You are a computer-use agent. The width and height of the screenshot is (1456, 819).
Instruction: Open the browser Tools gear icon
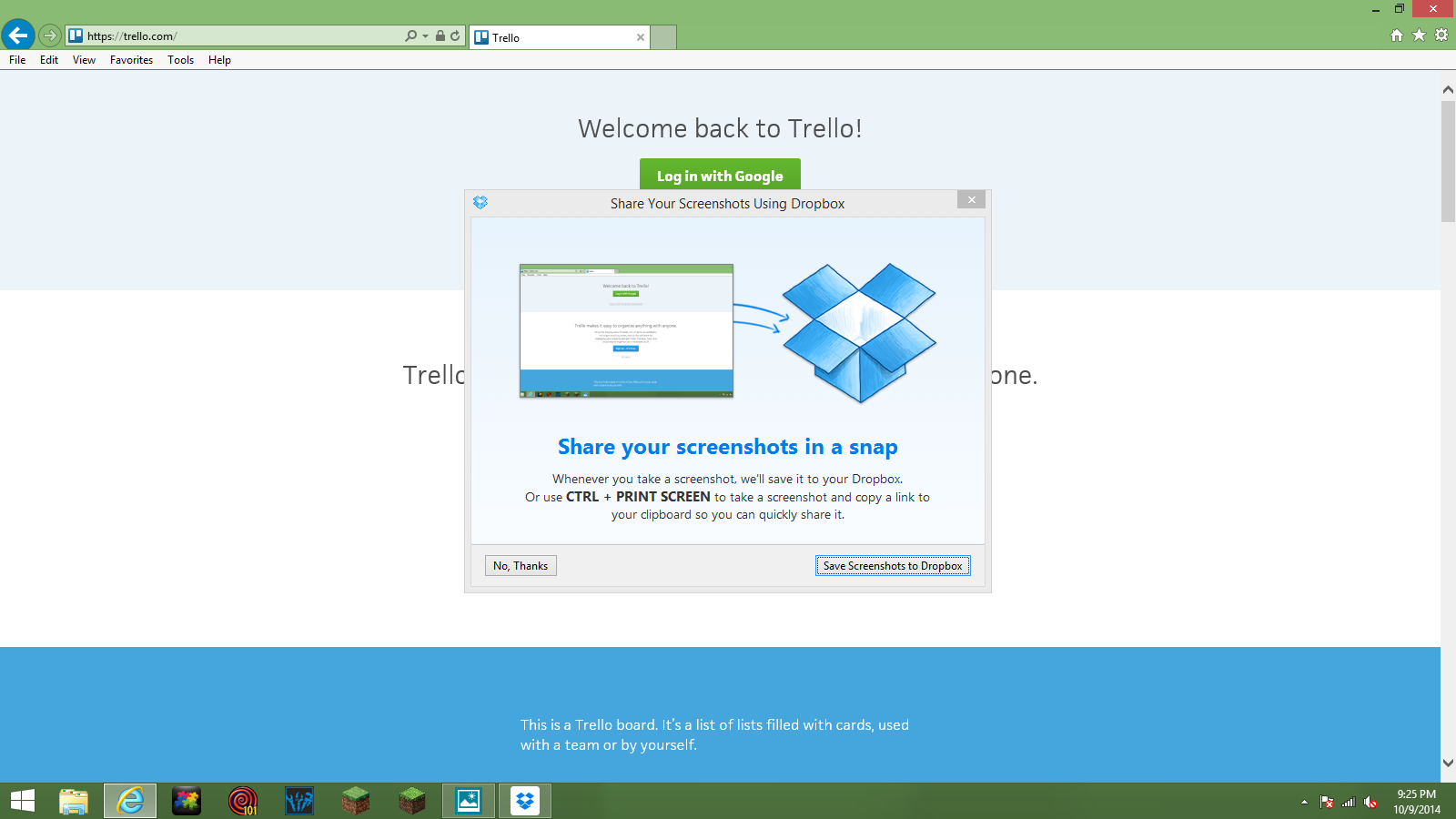[1441, 35]
